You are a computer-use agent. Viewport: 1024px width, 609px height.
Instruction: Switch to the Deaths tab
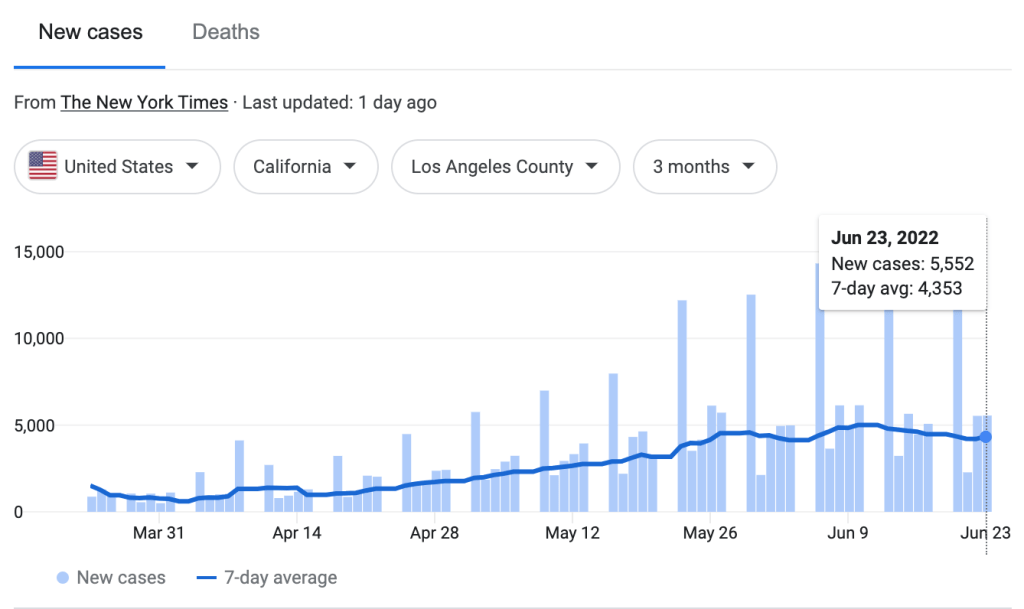(226, 32)
